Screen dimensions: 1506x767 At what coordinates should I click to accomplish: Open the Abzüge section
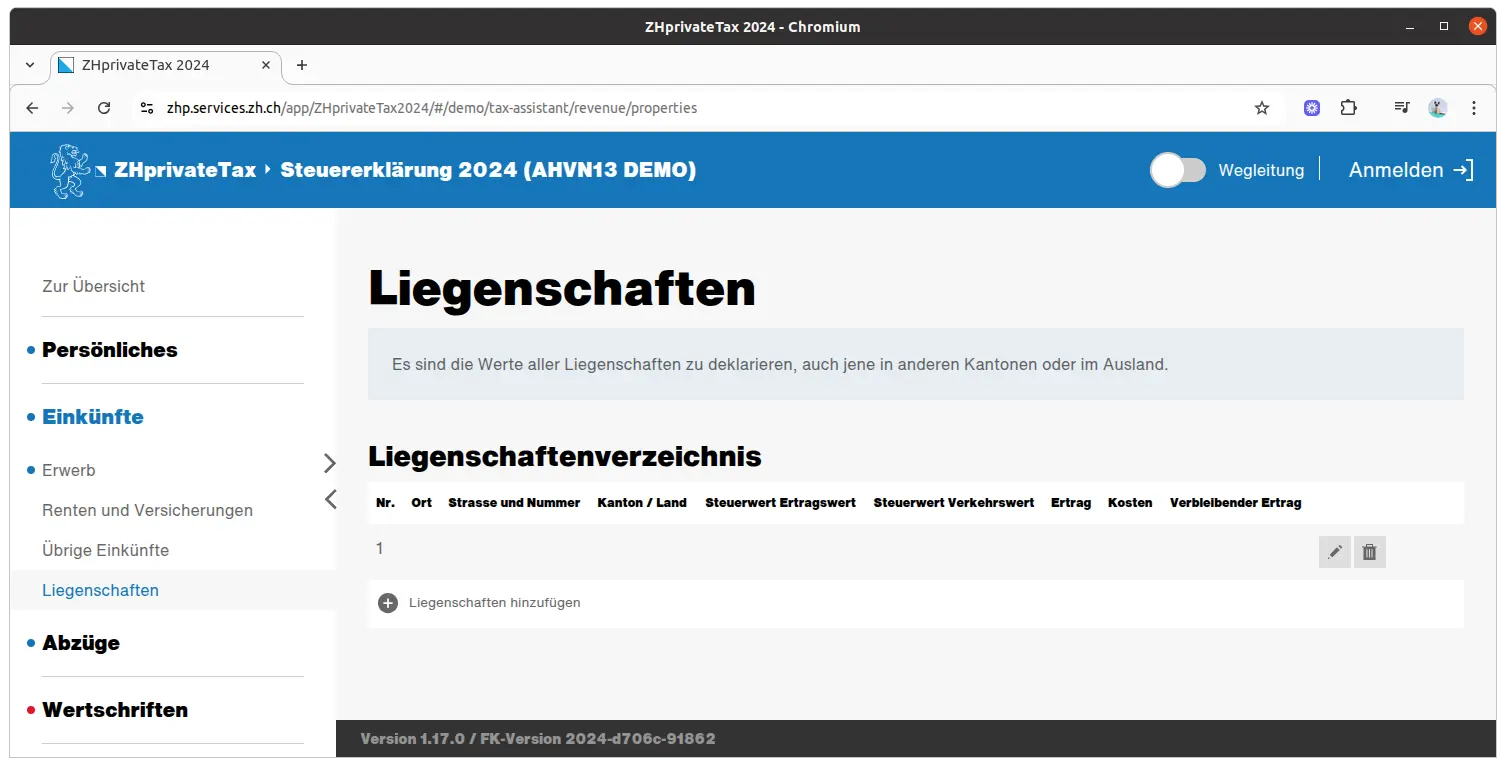click(81, 643)
